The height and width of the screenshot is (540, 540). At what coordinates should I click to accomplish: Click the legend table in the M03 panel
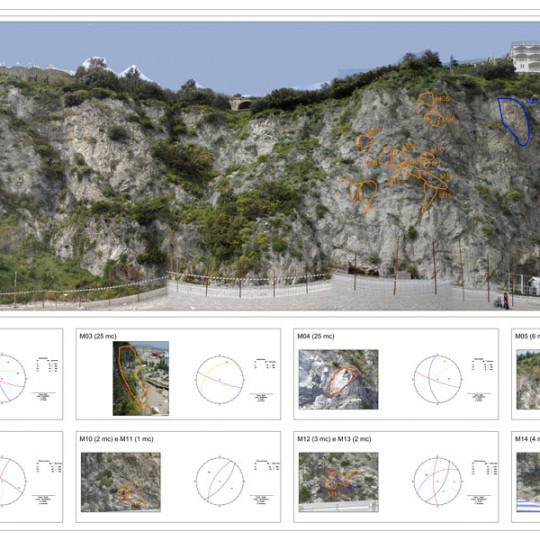tap(265, 363)
